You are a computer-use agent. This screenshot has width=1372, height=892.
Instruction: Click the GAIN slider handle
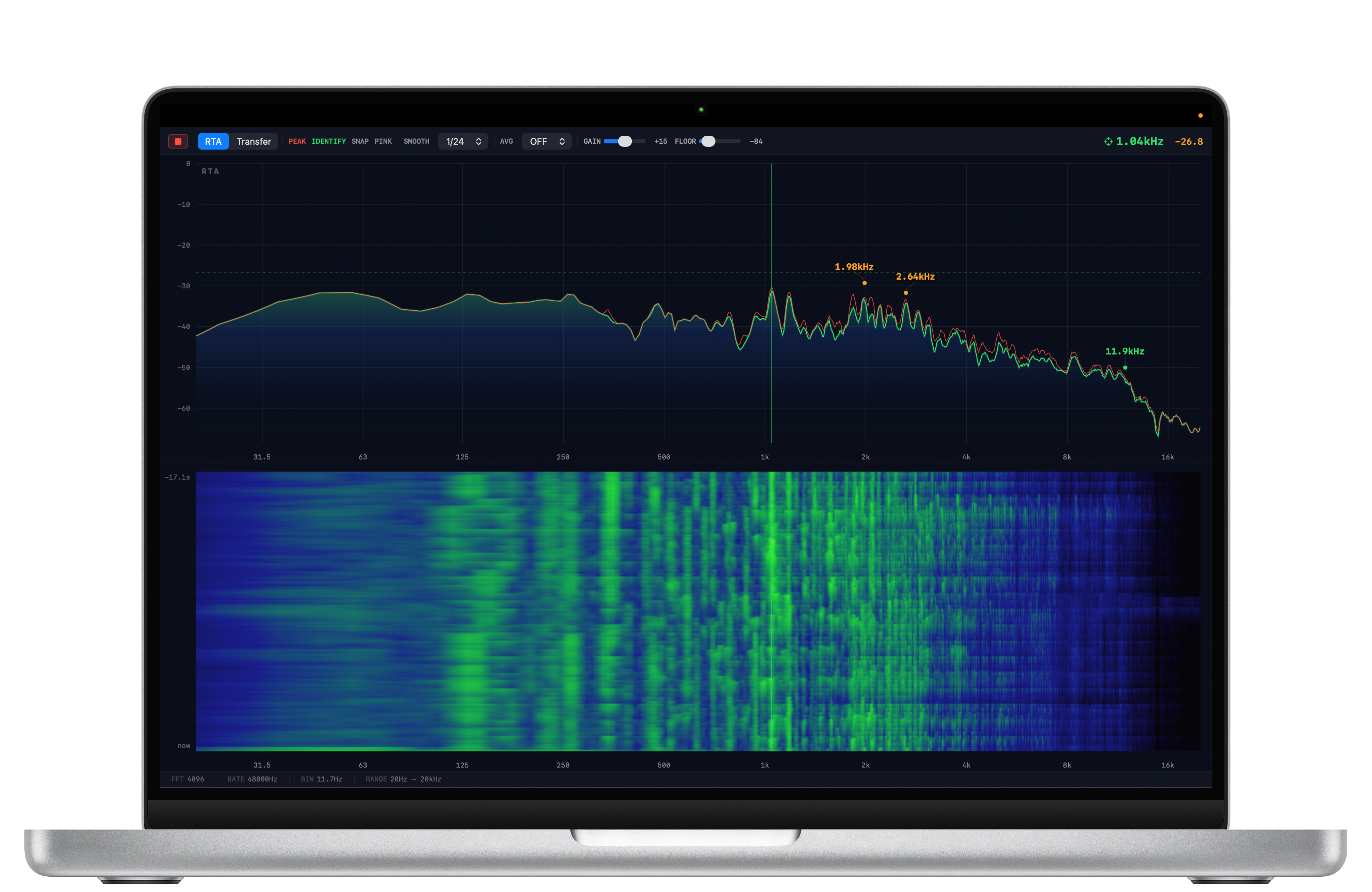(x=624, y=142)
